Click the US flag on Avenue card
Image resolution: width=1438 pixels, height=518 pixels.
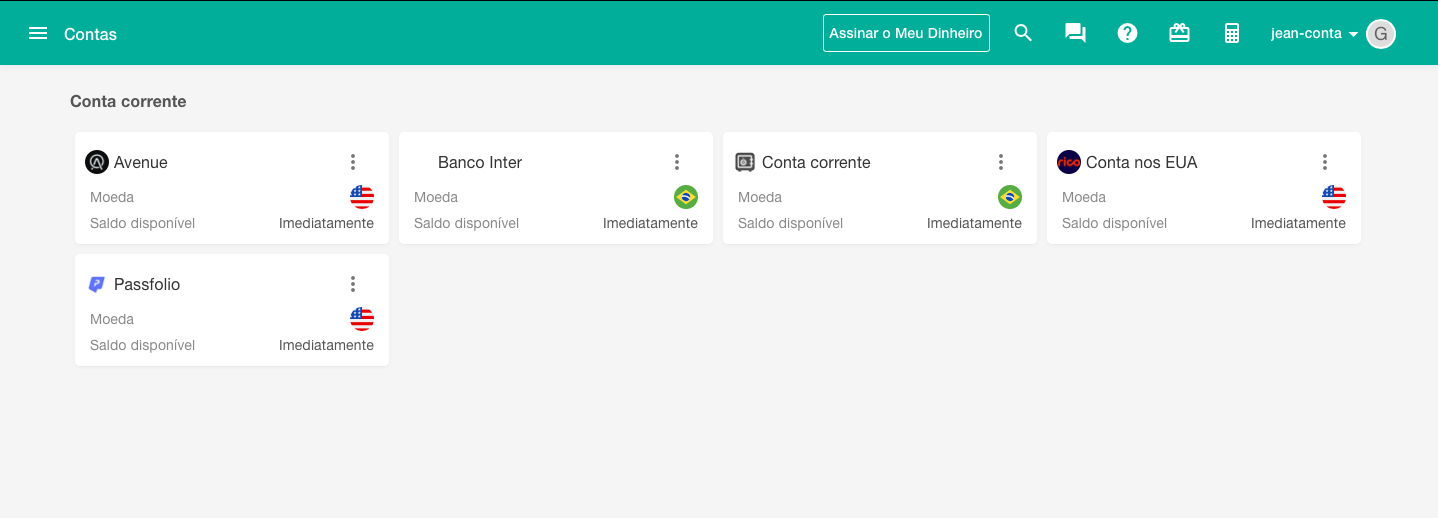point(362,197)
